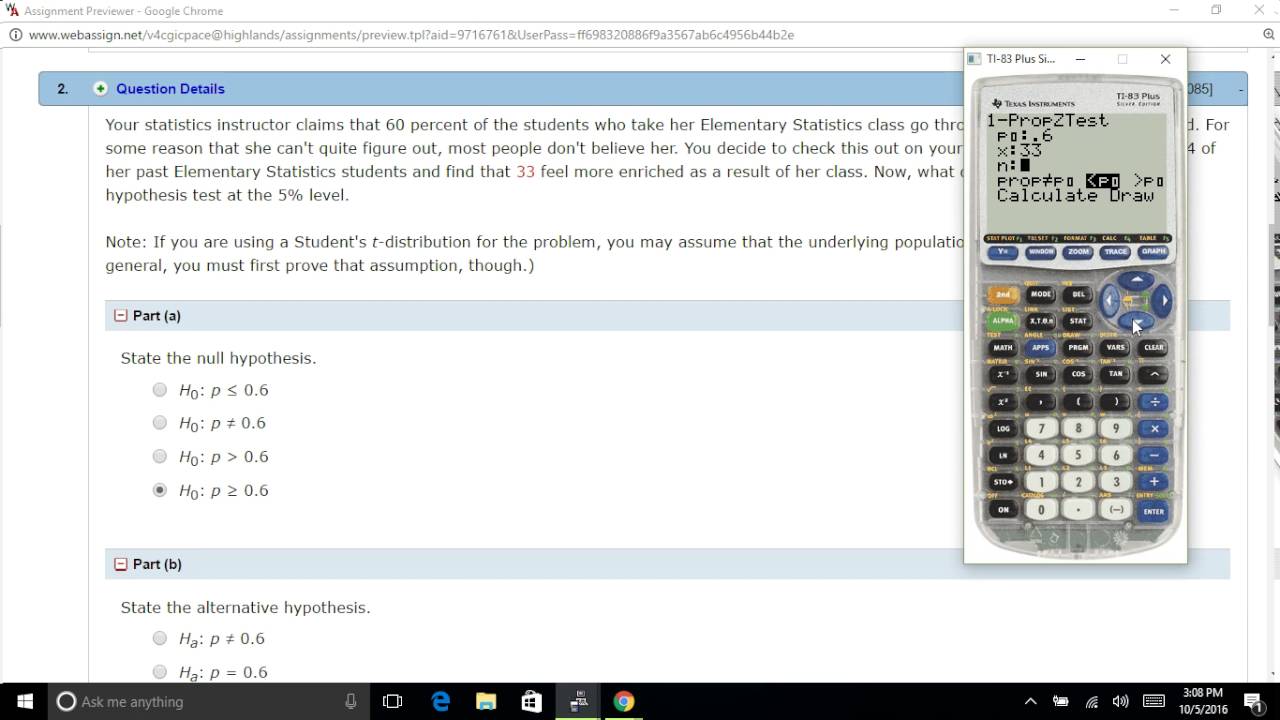Screen dimensions: 1280x720
Task: Click the calculator ON key
Action: 1003,510
